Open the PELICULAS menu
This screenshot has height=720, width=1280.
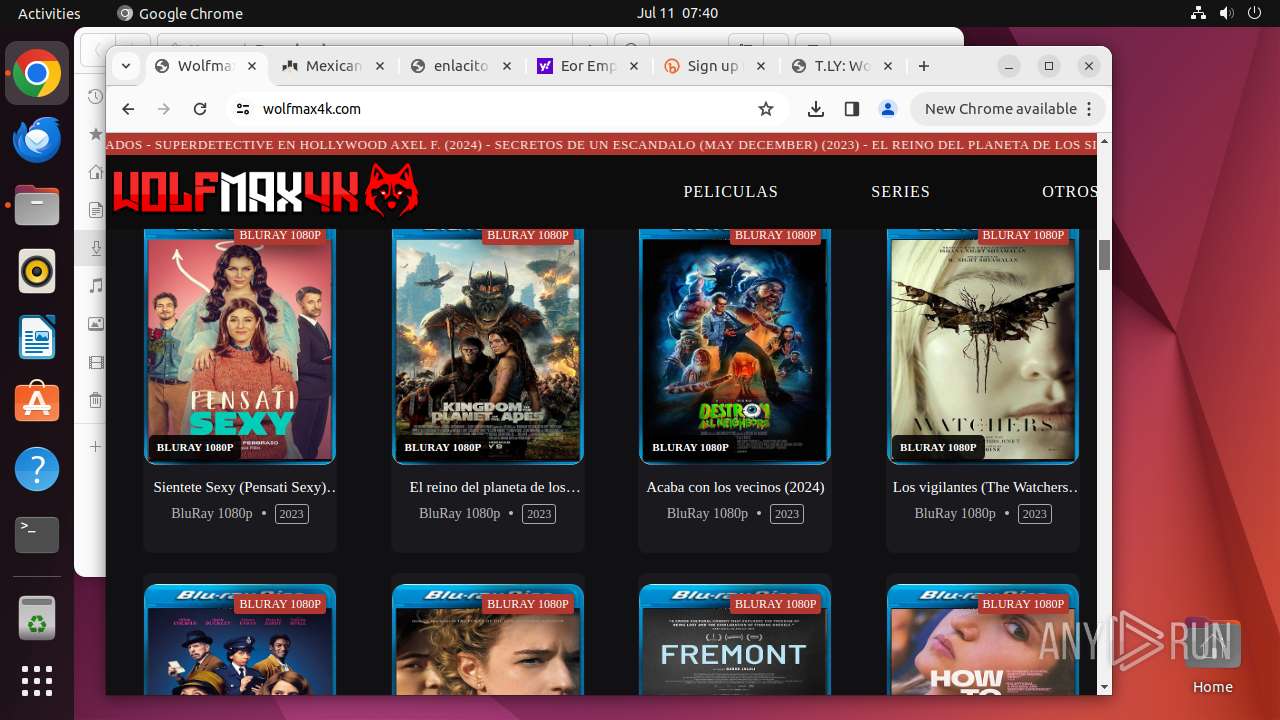[x=730, y=191]
